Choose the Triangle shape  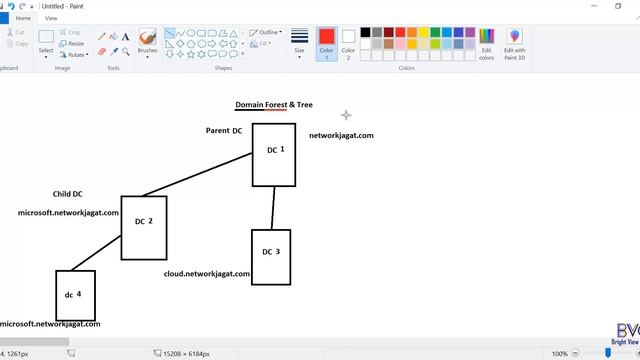[x=233, y=33]
